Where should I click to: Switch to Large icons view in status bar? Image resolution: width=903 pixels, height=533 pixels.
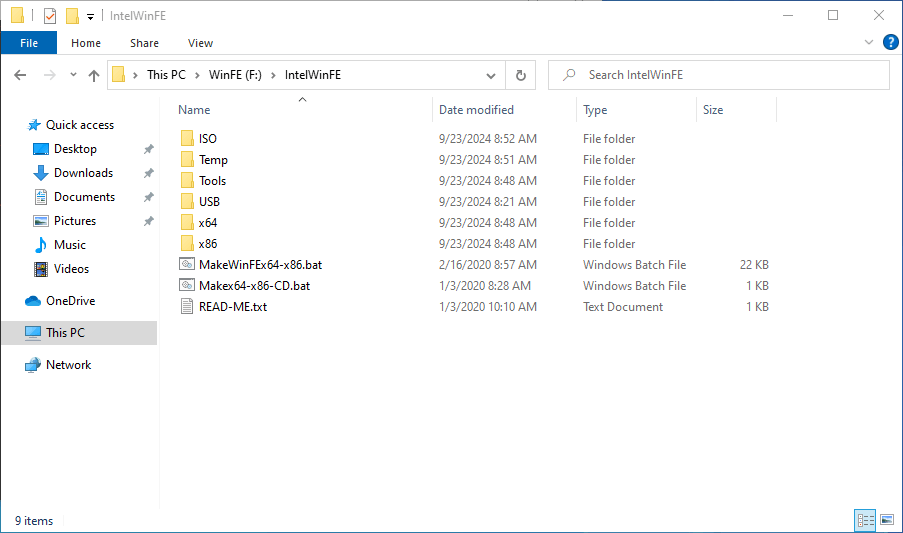click(887, 520)
